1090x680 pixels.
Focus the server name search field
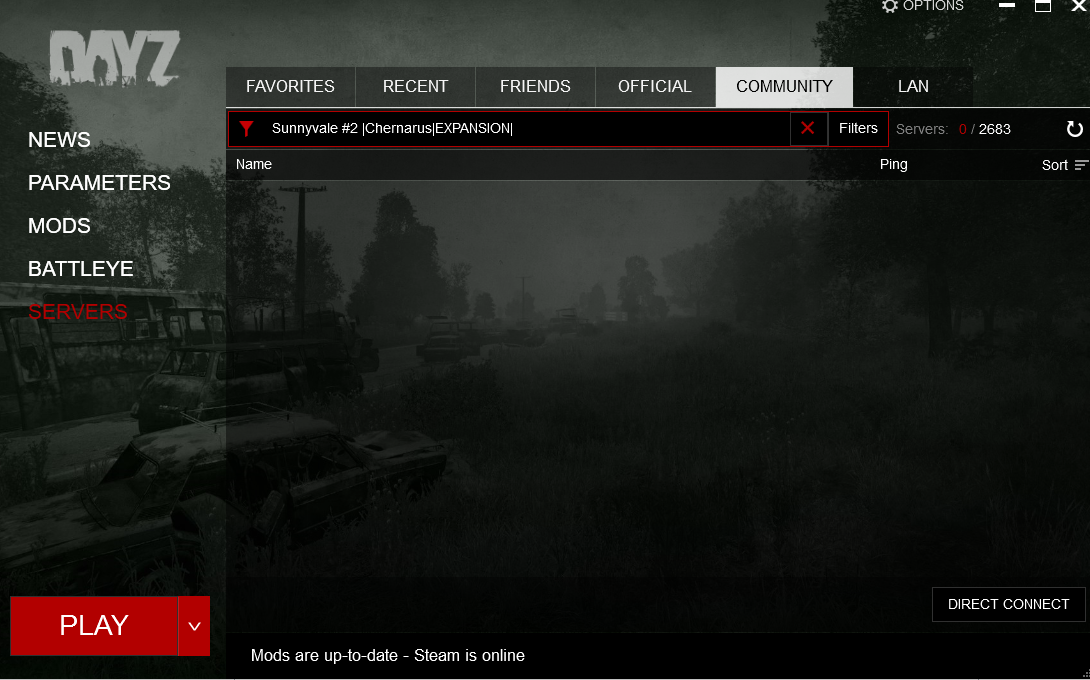pyautogui.click(x=525, y=129)
